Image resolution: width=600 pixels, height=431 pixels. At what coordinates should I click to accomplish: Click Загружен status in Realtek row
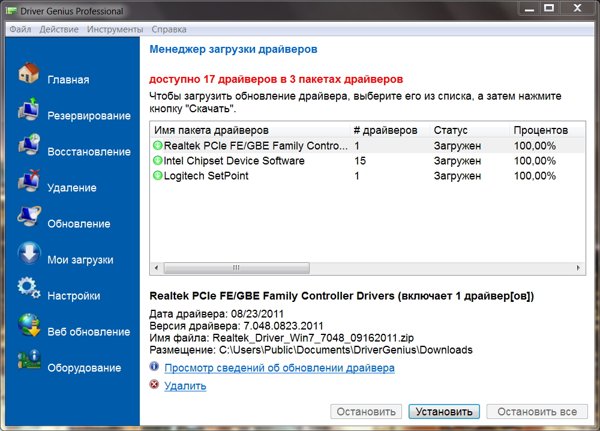coord(457,146)
